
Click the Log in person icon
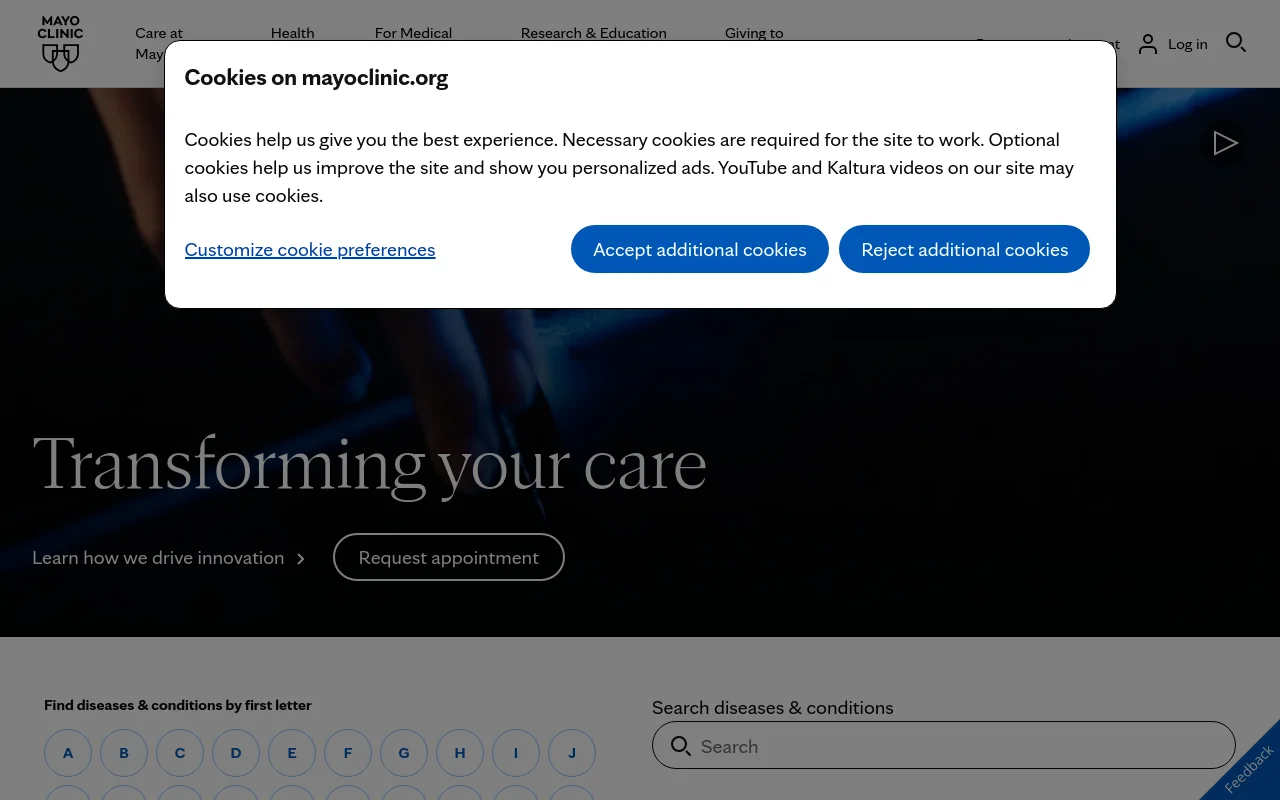pos(1148,43)
